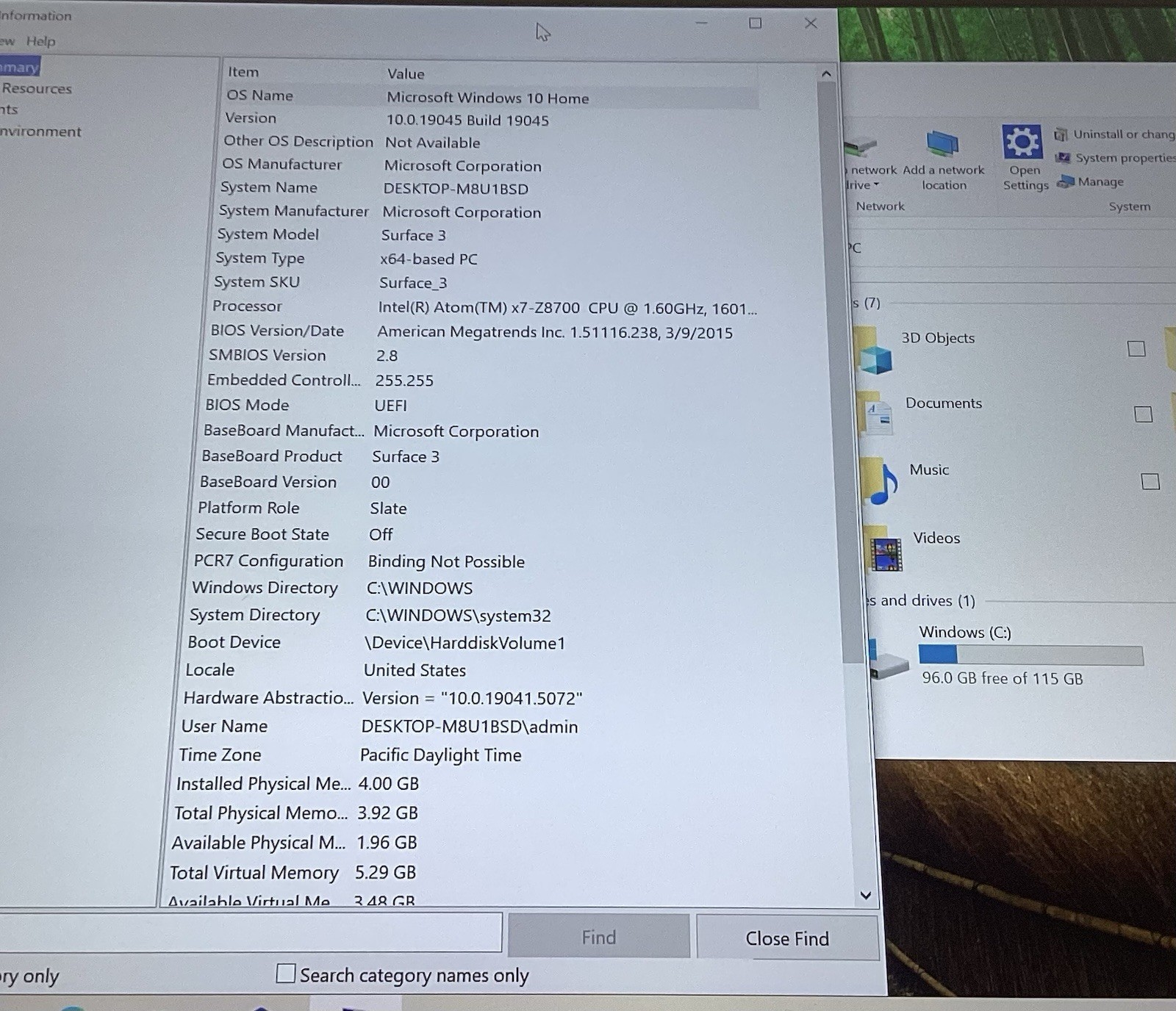Click the Slate value
The height and width of the screenshot is (1011, 1176).
point(388,508)
